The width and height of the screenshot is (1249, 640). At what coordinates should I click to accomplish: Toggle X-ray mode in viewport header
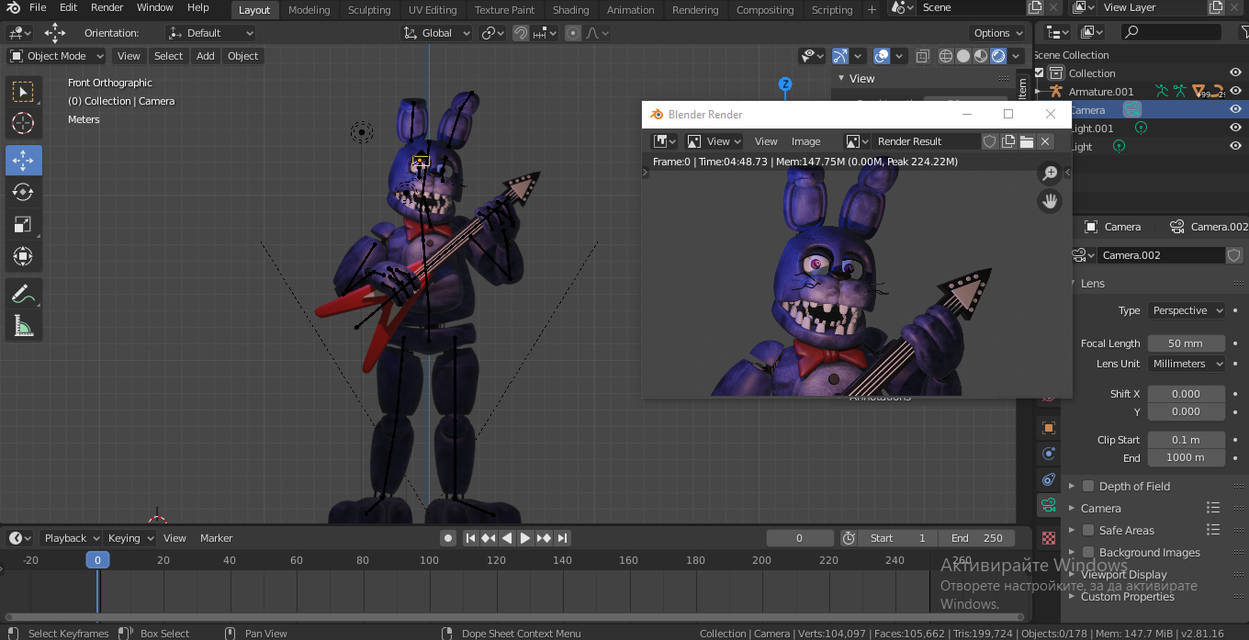pos(922,56)
